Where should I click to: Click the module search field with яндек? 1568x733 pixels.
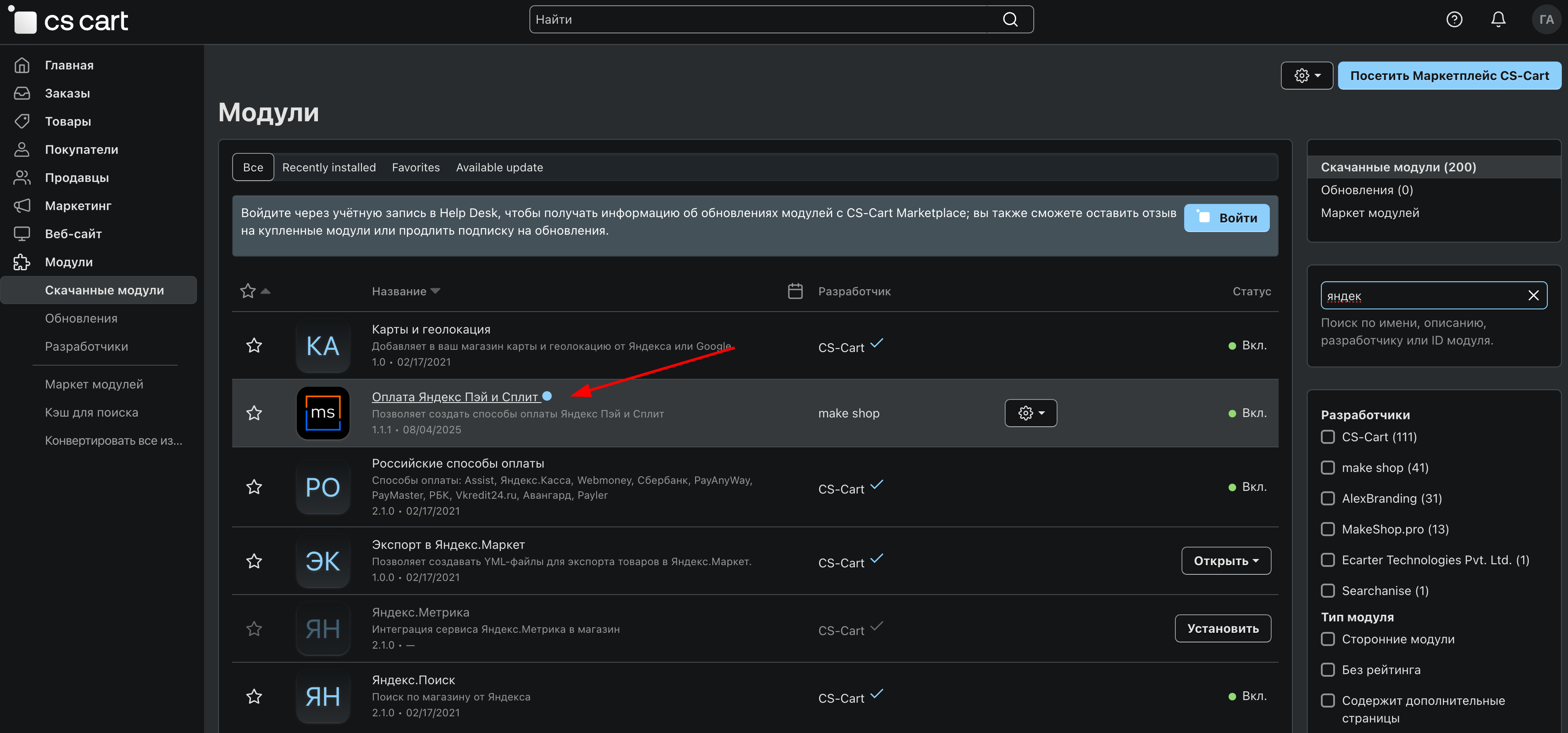pyautogui.click(x=1418, y=296)
